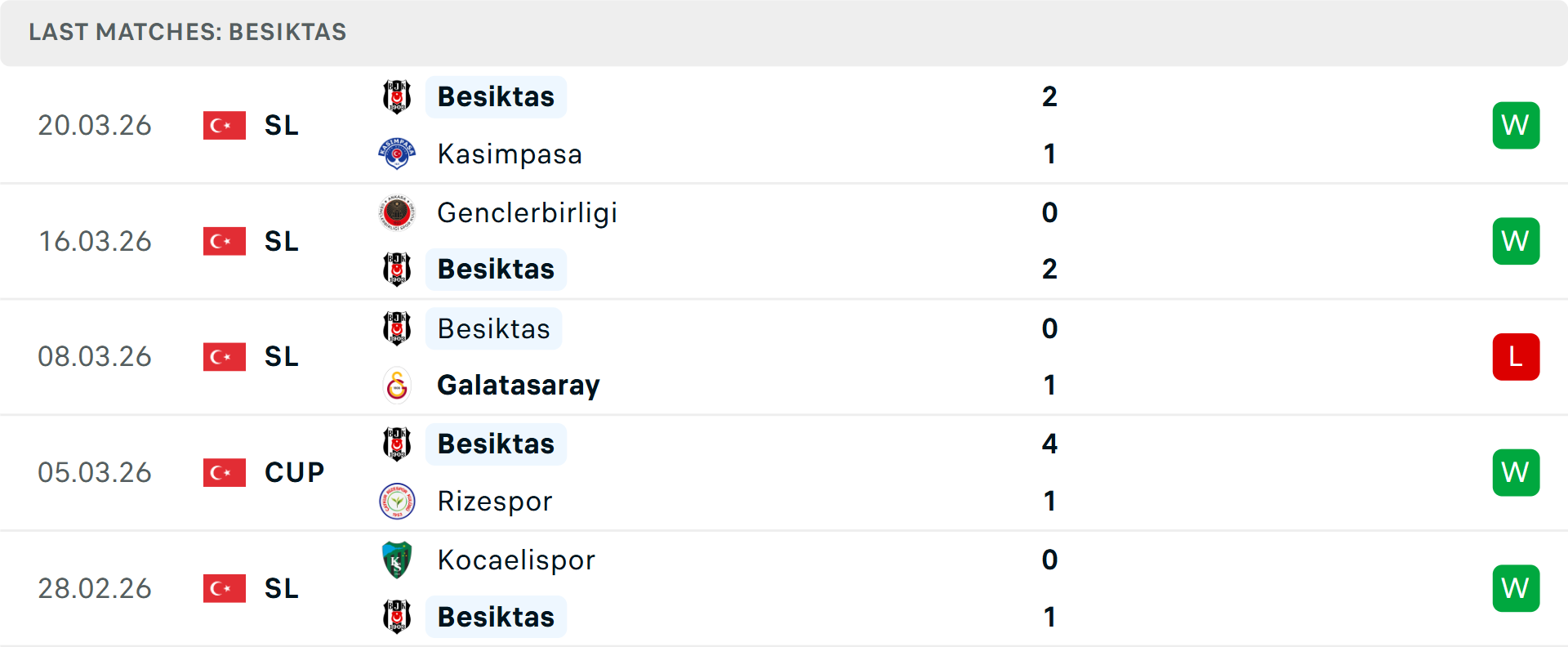Screen dimensions: 1568x647
Task: Click the red L loss badge
Action: [1516, 357]
